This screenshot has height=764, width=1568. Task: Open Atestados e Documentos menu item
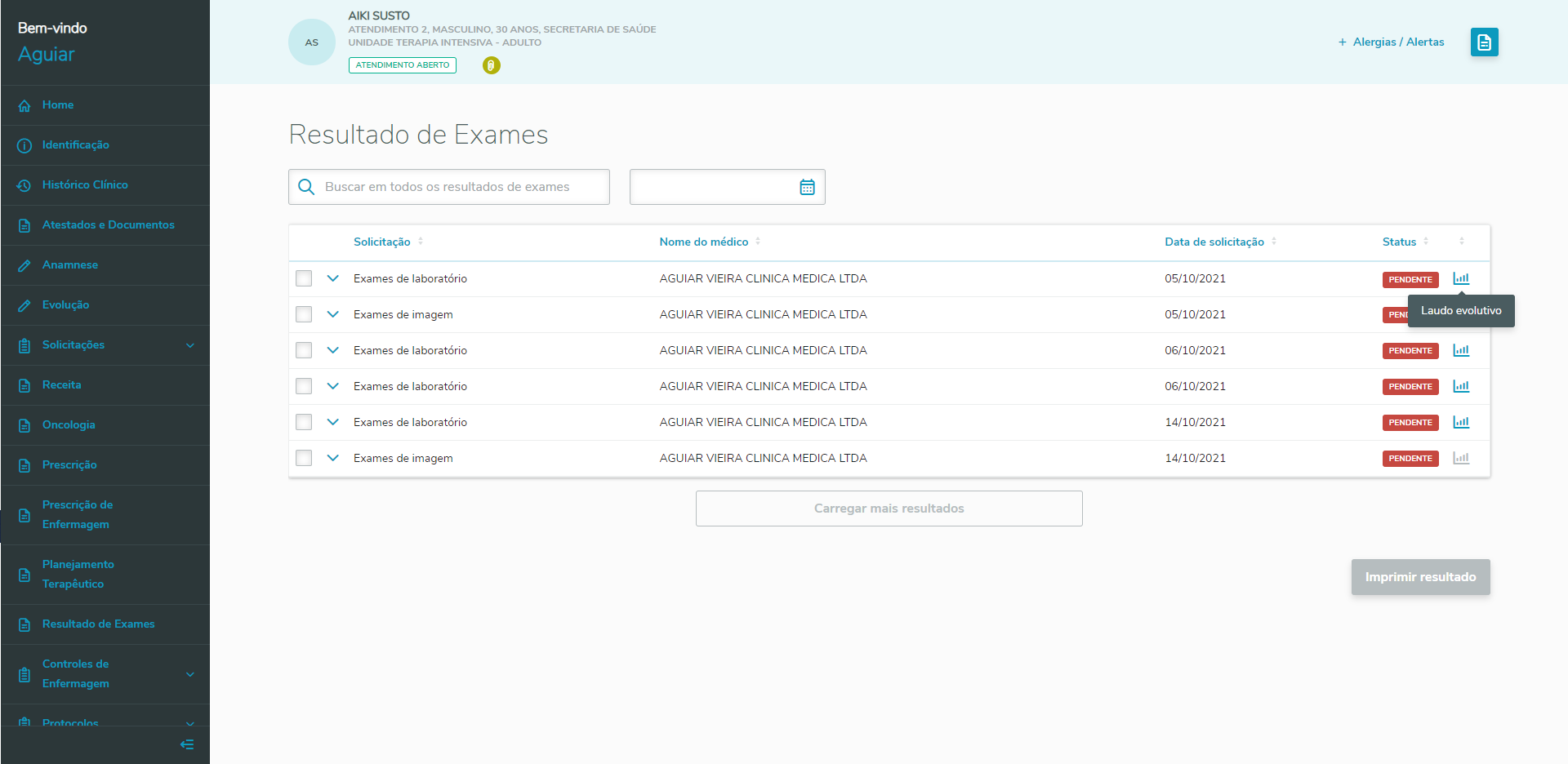click(x=105, y=225)
